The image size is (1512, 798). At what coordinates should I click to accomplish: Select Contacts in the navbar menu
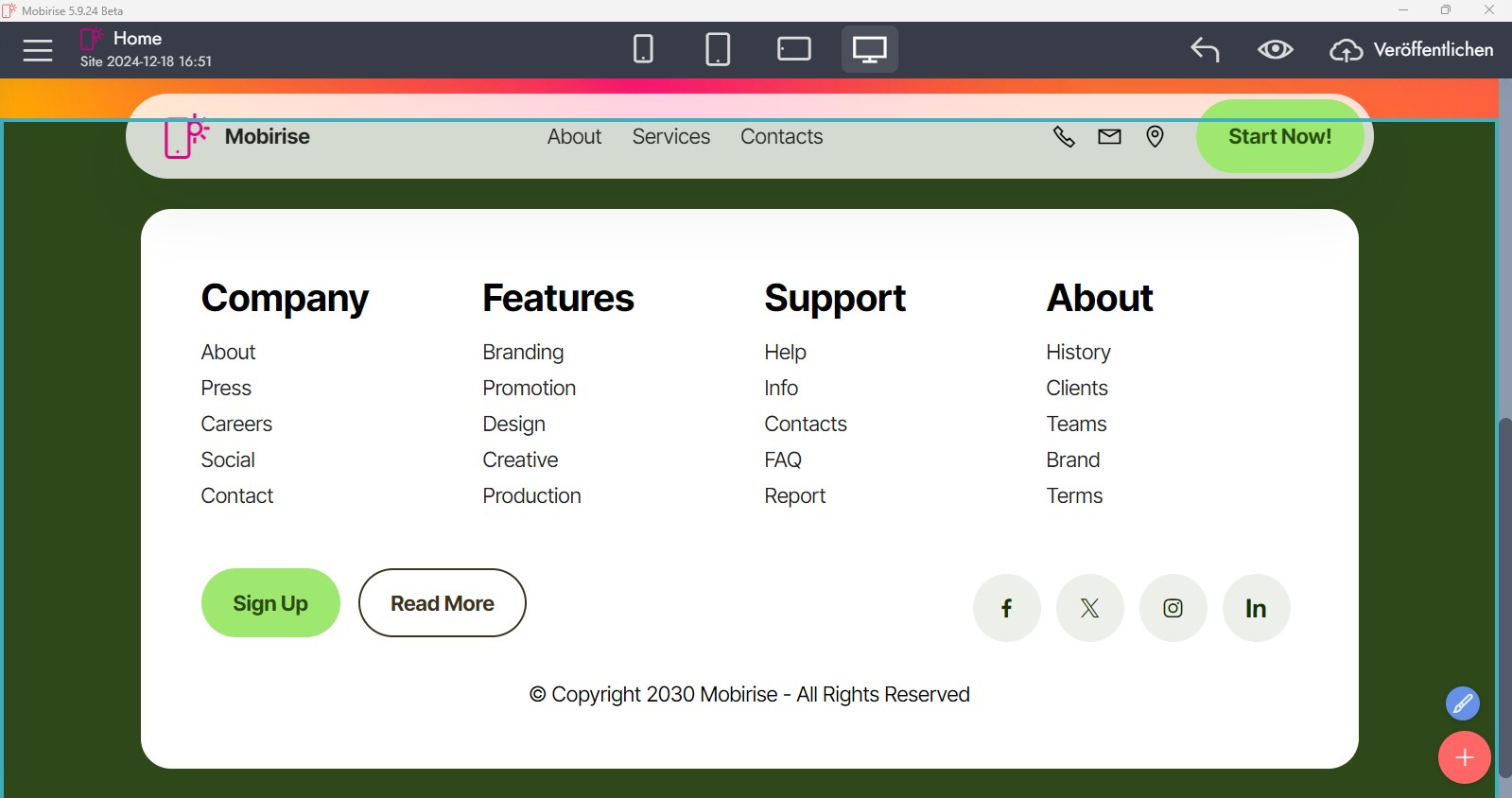click(x=781, y=137)
